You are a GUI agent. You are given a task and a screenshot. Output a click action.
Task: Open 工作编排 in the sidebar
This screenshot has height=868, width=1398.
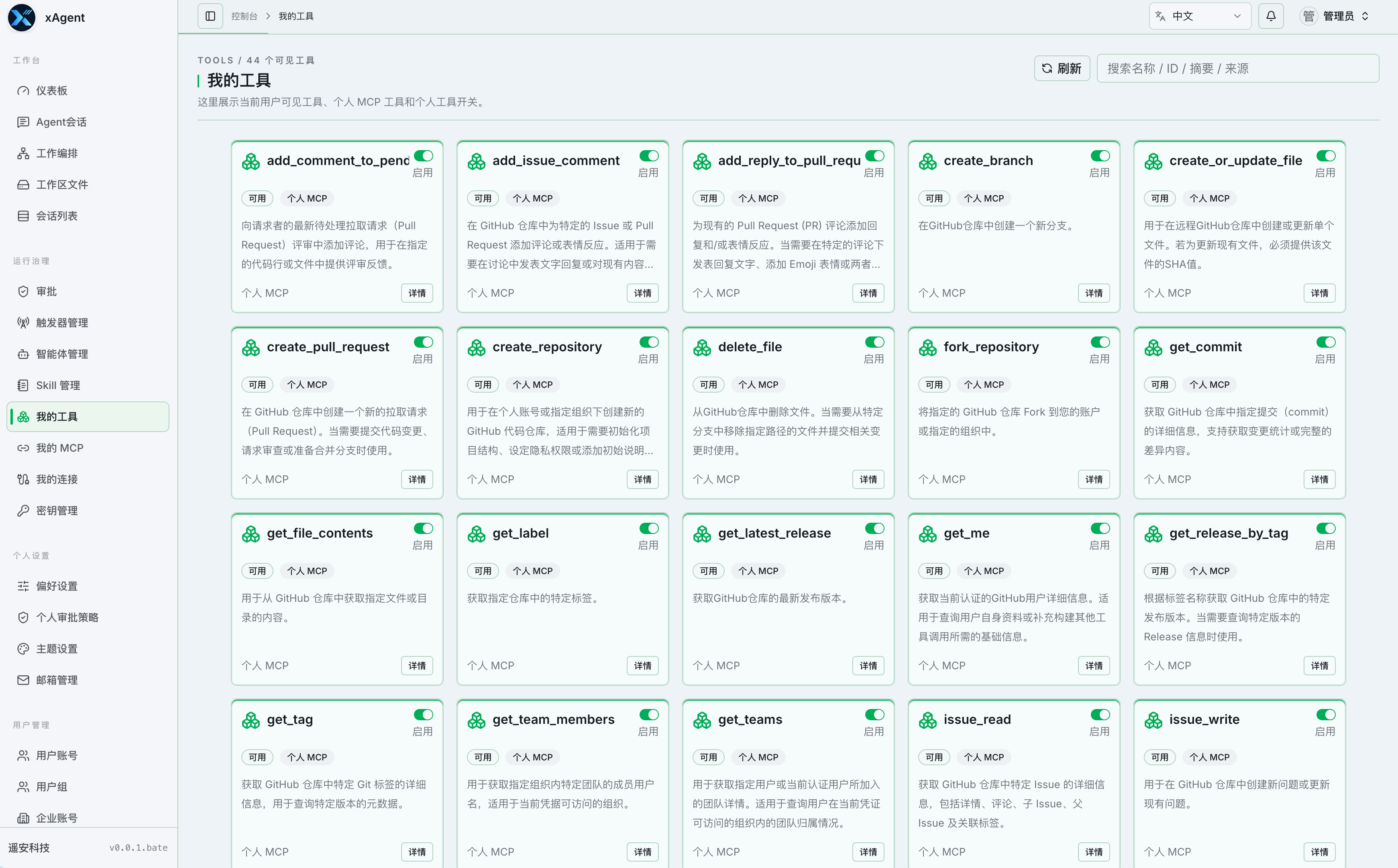(x=88, y=153)
